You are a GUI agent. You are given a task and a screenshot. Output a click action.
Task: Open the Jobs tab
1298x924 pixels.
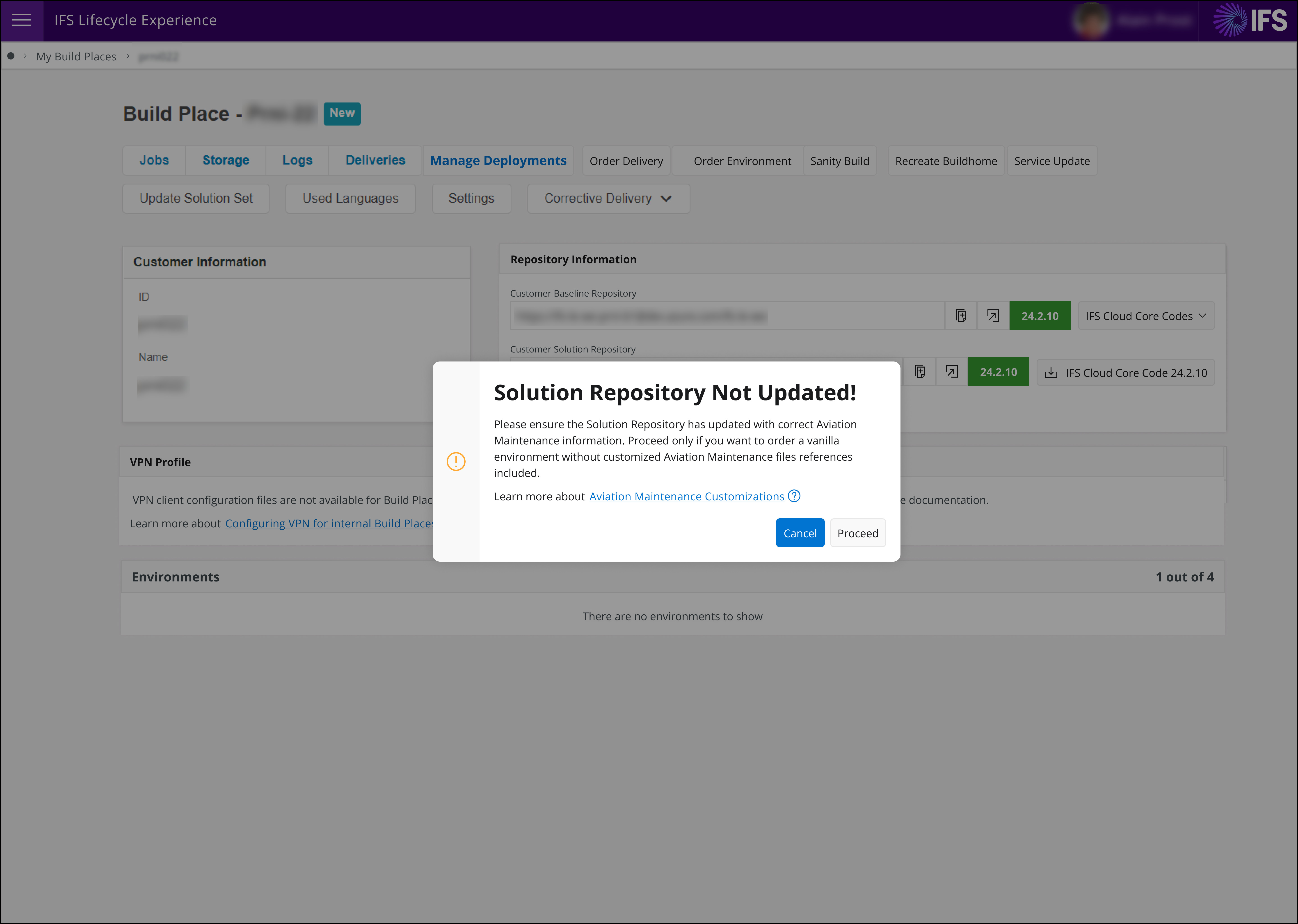point(154,160)
